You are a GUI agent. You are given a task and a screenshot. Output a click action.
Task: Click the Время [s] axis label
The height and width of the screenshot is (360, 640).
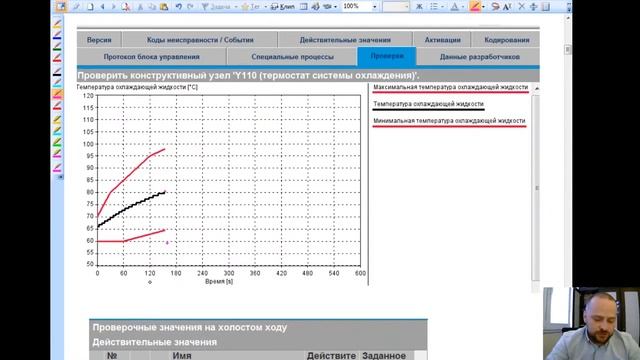click(219, 281)
